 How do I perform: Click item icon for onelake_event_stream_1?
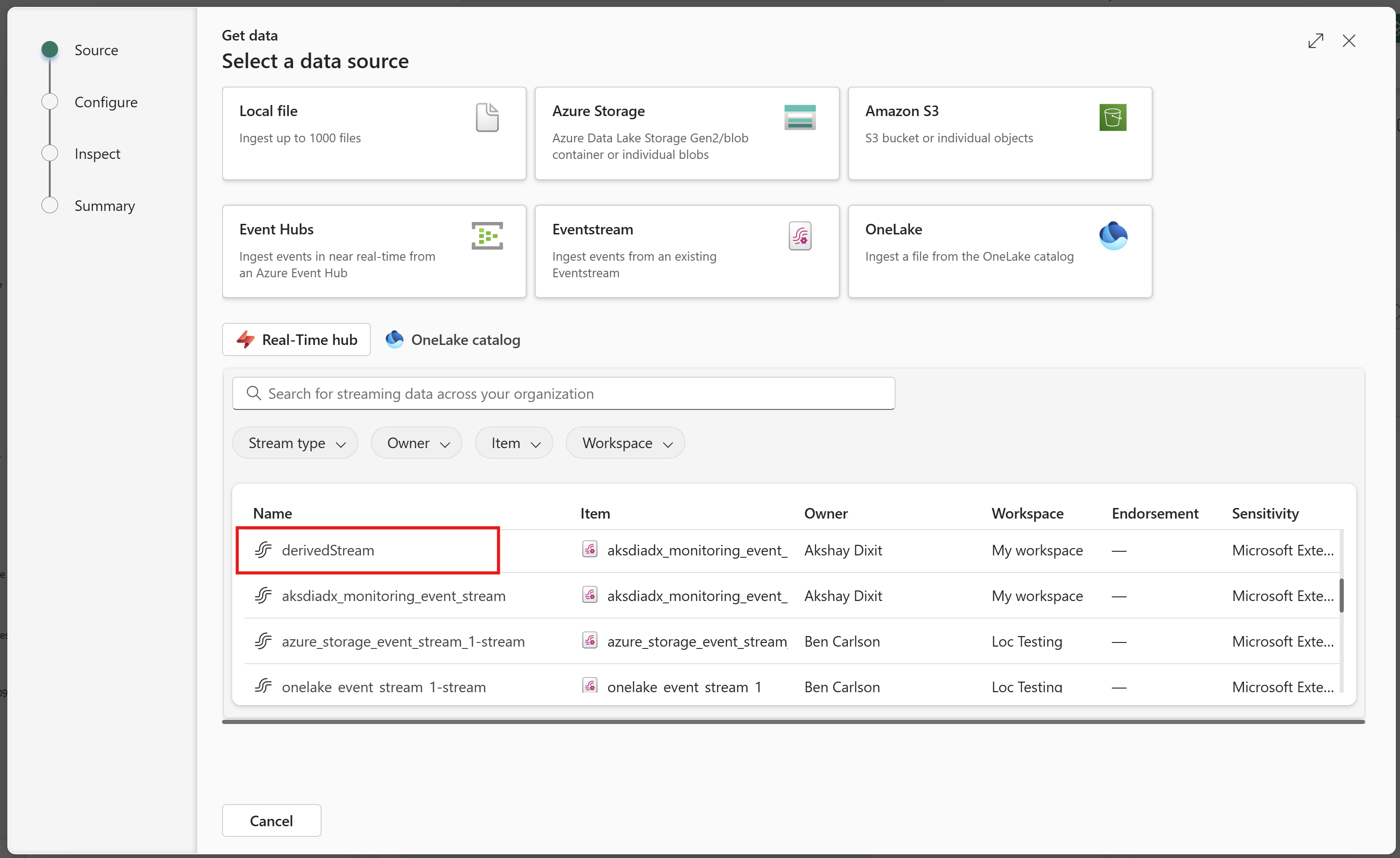(590, 685)
